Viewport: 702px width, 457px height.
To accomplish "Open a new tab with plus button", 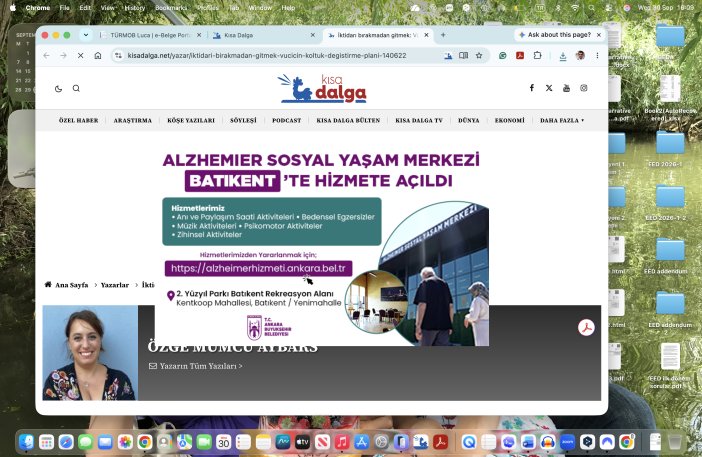I will (443, 35).
